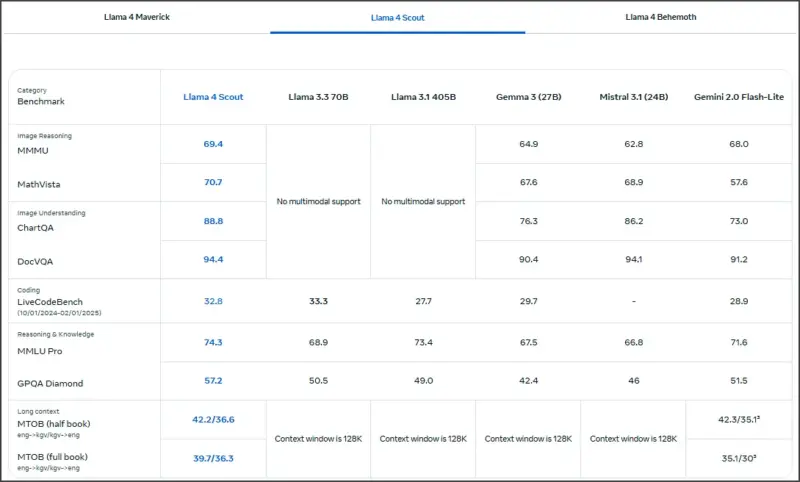Click Llama 4 Scout MathVista score 70.7
The width and height of the screenshot is (800, 482).
[213, 182]
